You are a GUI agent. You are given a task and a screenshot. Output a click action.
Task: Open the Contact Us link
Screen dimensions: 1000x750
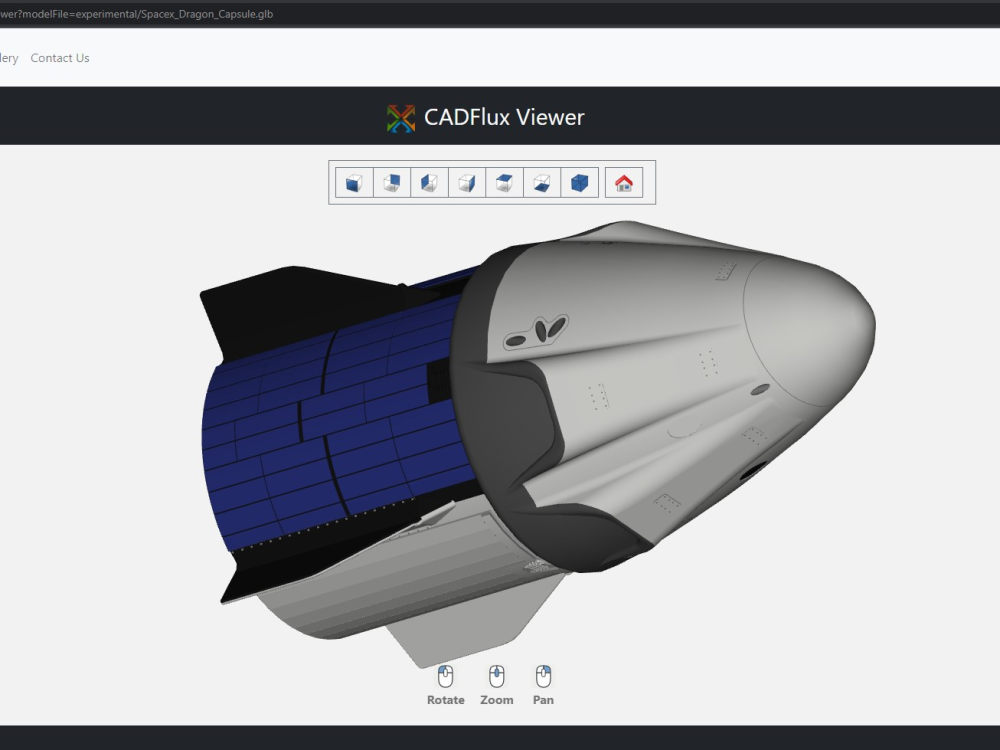click(x=60, y=58)
